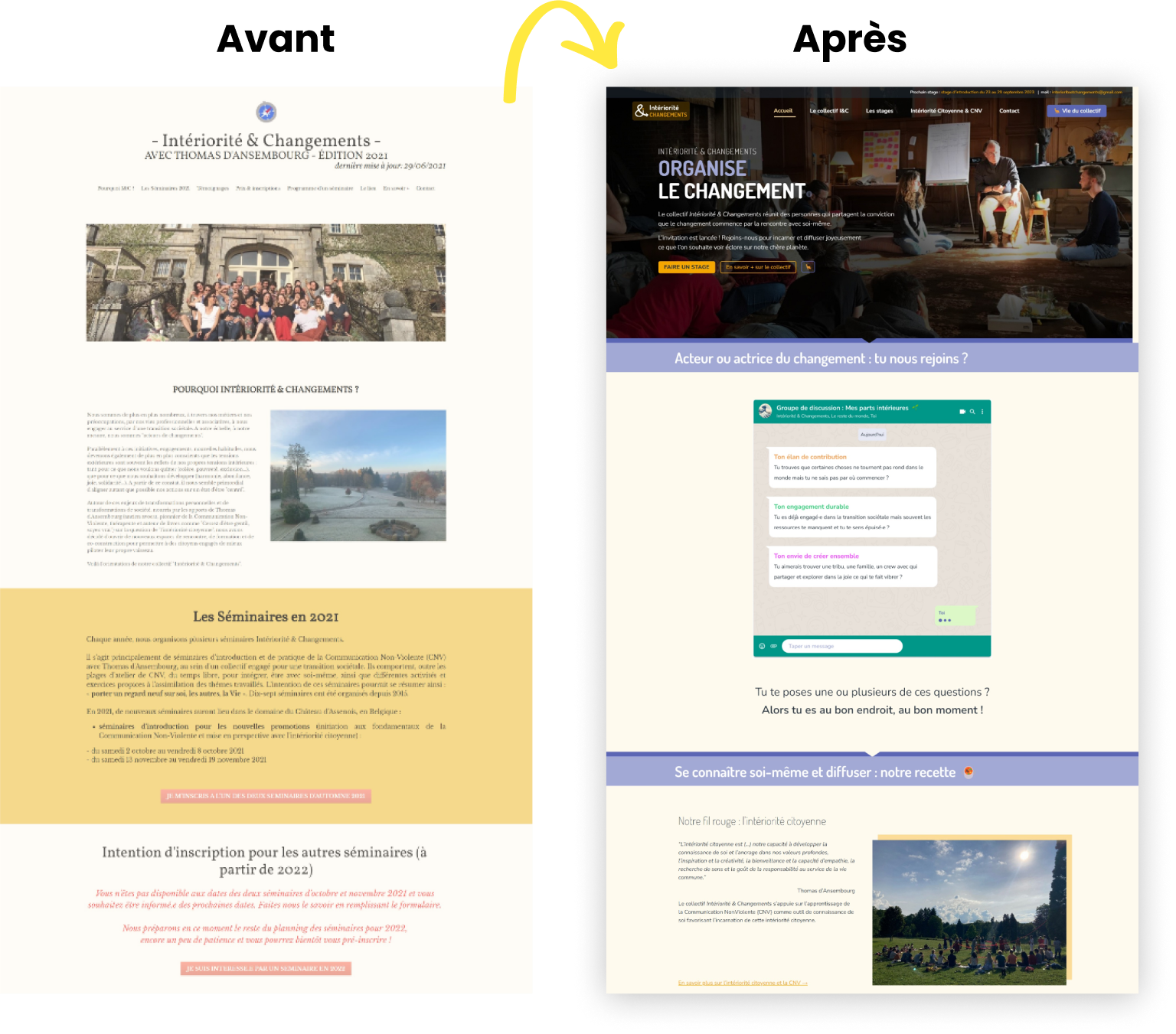Click the group avatar in the chat header
The image size is (1176, 1034).
coord(765,411)
